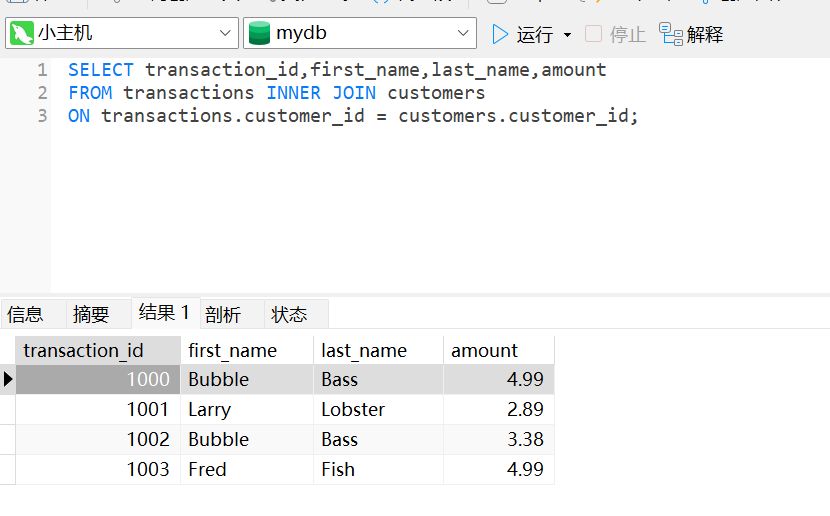
Task: Click the amount column header
Action: (485, 350)
